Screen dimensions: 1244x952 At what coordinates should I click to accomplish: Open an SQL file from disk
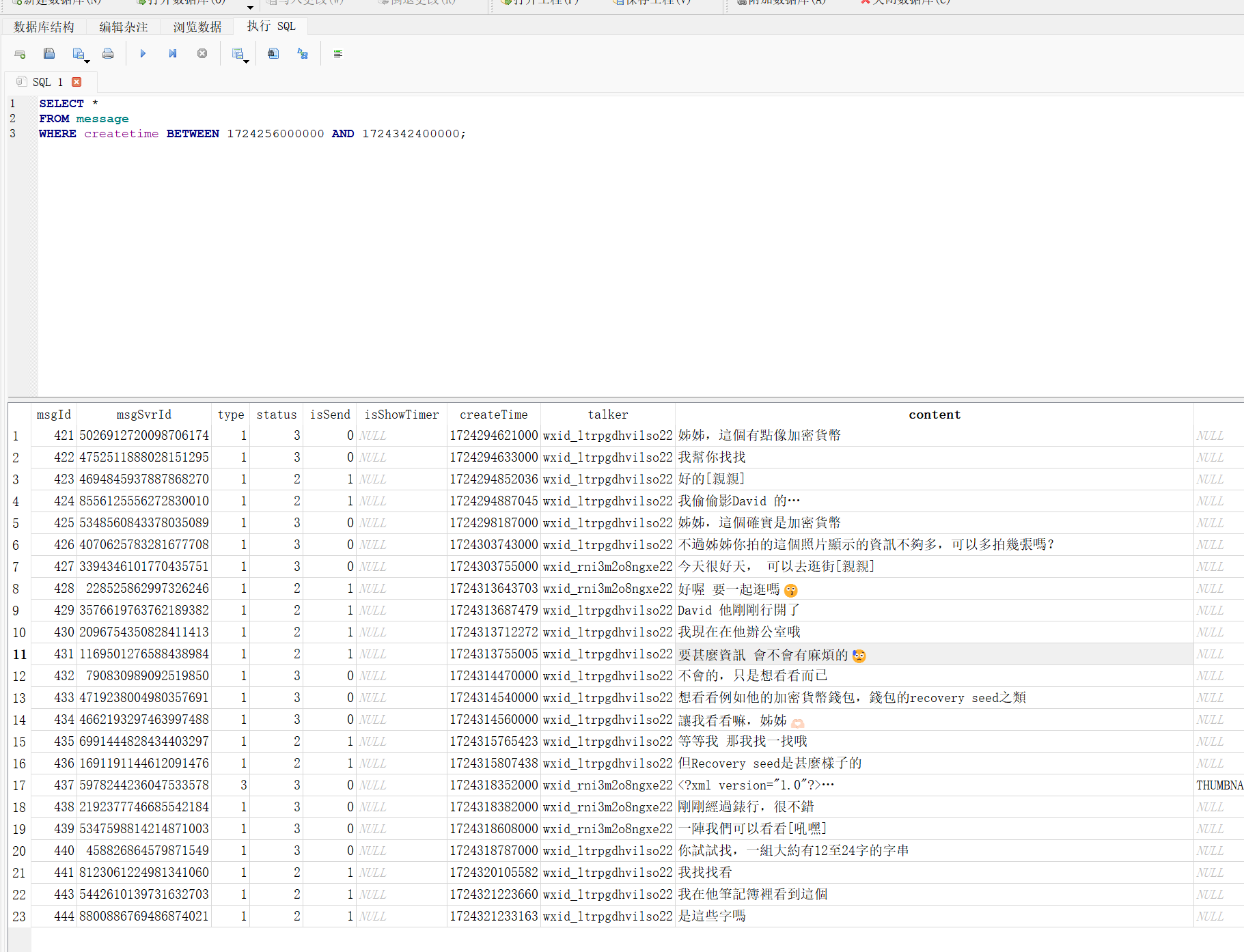pyautogui.click(x=49, y=54)
